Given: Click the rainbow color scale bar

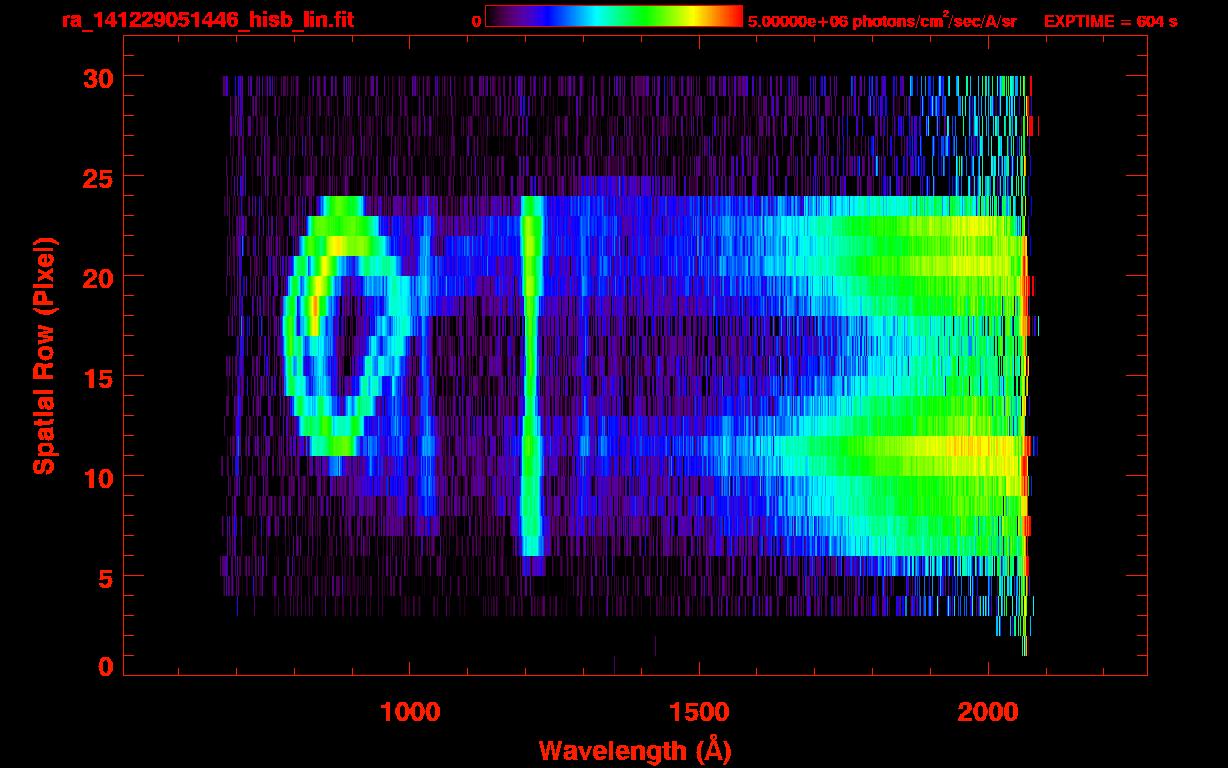Looking at the screenshot, I should click(614, 17).
